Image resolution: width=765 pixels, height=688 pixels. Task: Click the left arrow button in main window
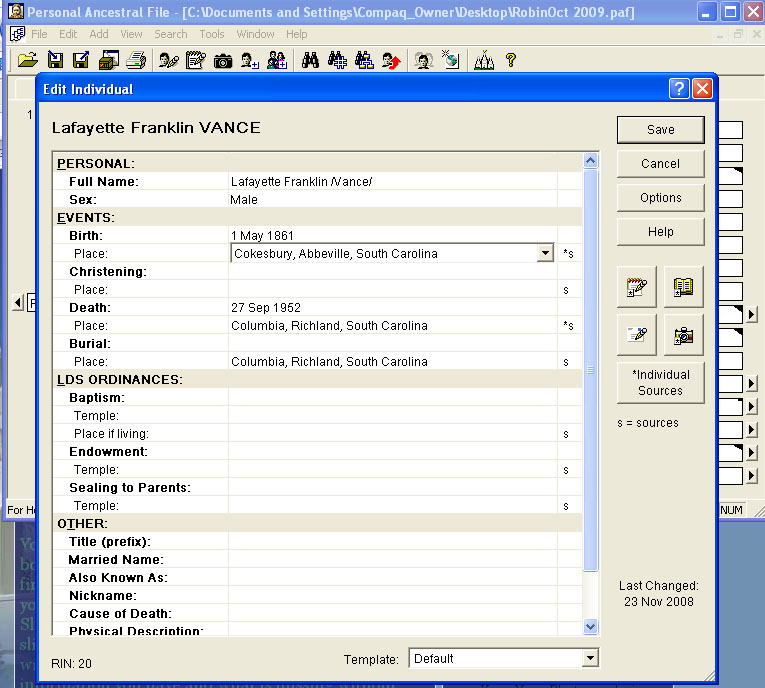18,303
